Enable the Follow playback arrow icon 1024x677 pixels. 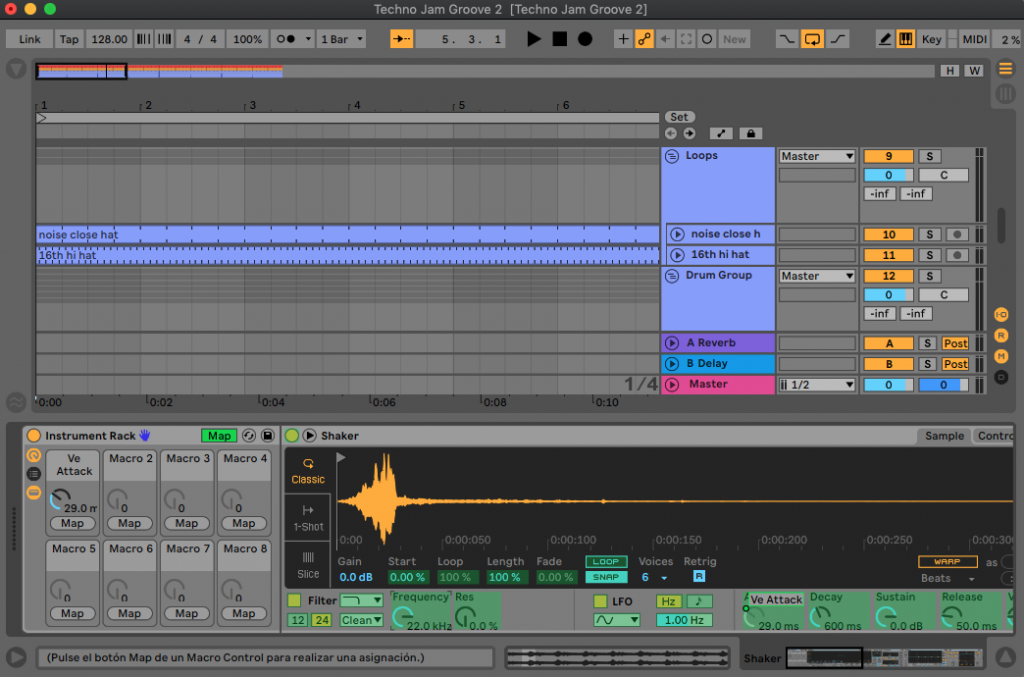pos(402,39)
